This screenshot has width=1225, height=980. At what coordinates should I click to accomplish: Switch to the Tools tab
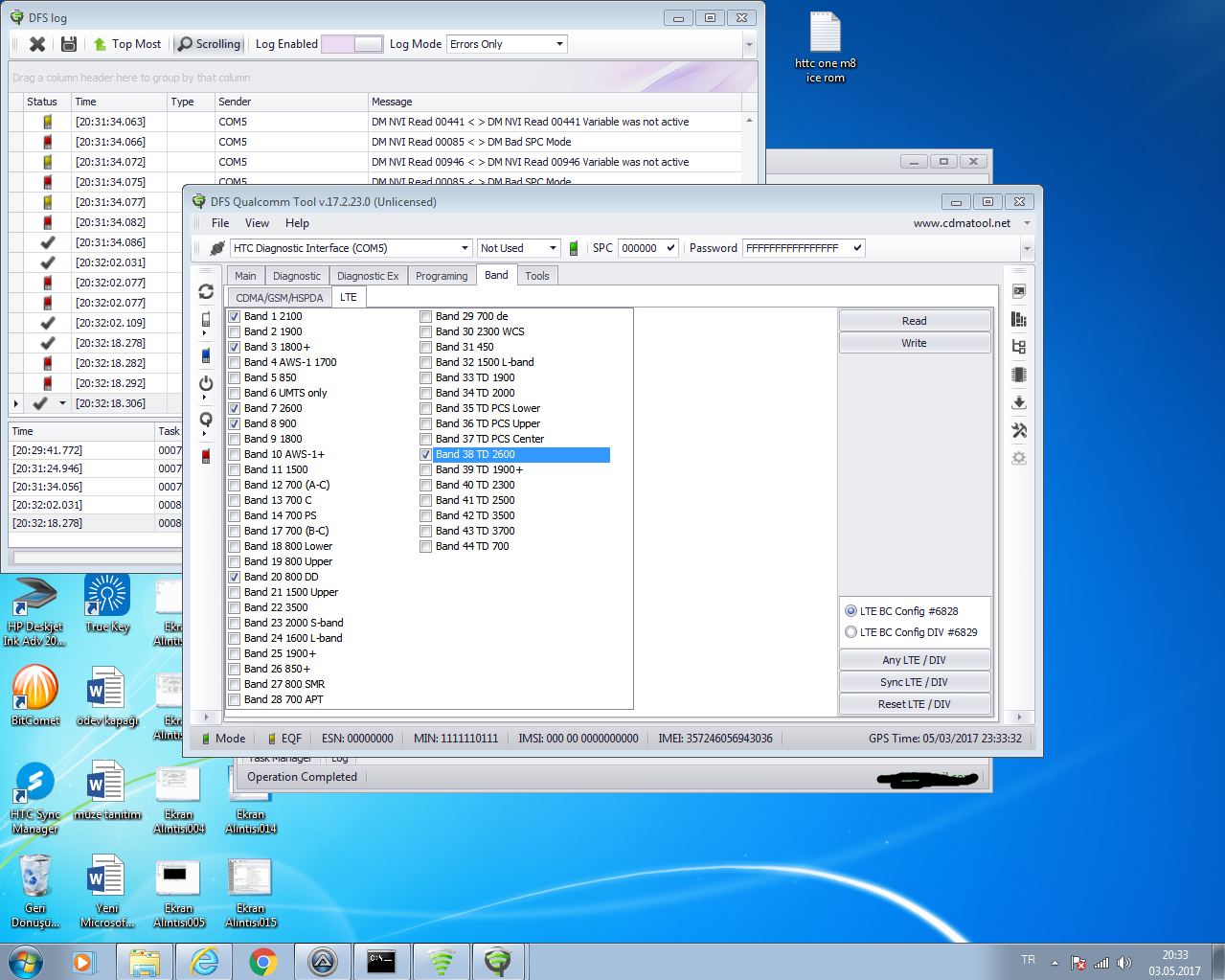537,276
